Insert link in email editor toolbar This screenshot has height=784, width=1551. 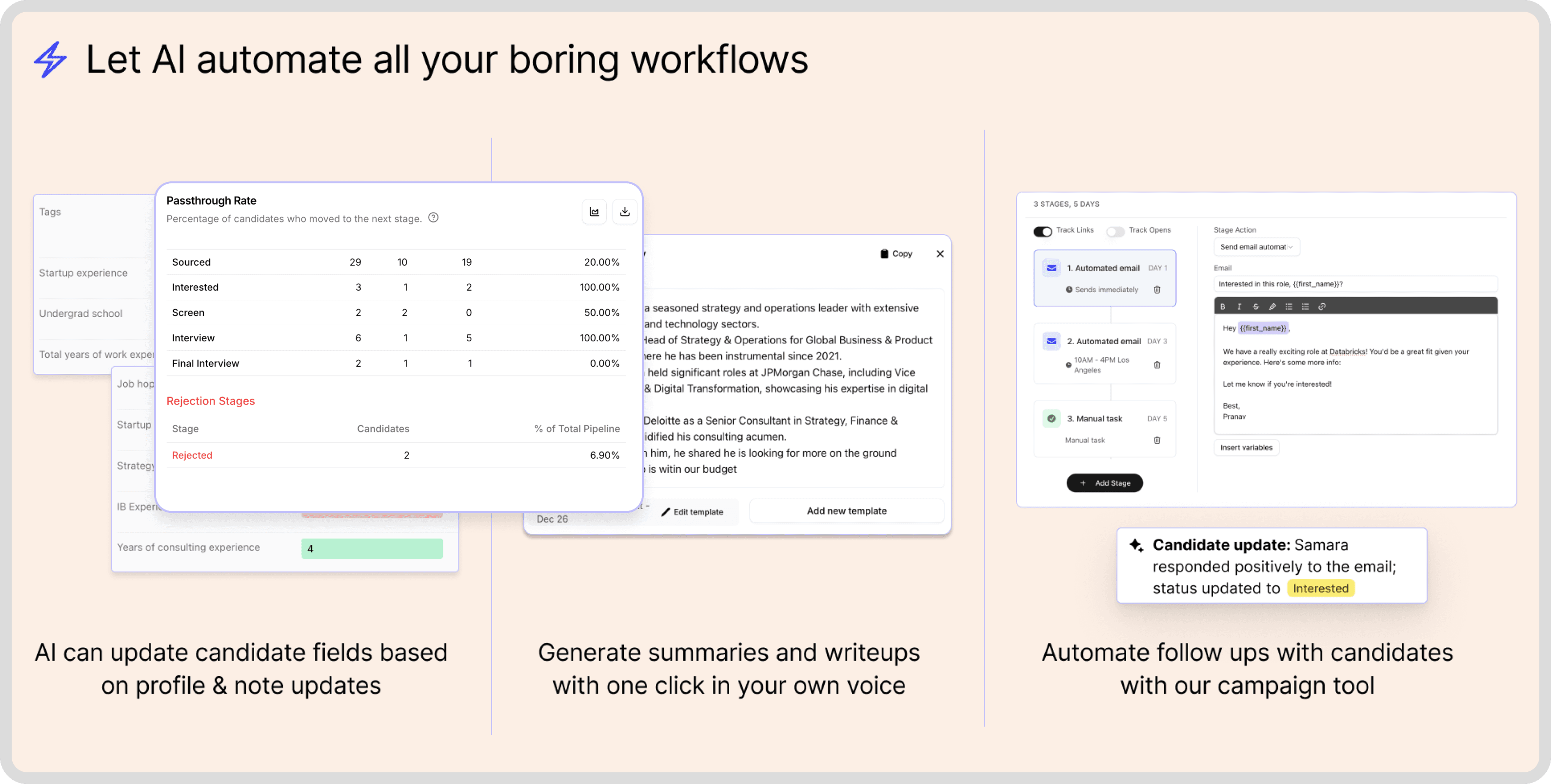pyautogui.click(x=1322, y=306)
